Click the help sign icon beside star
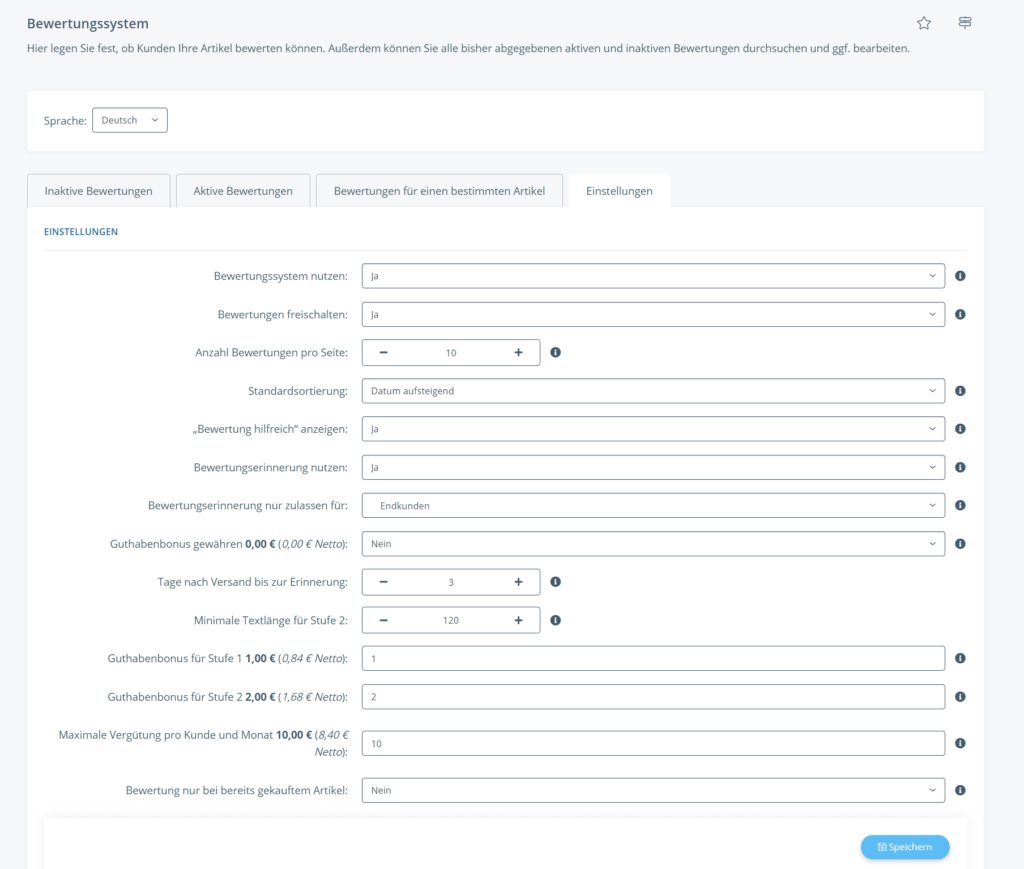Screen dimensions: 1024x869 pos(965,23)
